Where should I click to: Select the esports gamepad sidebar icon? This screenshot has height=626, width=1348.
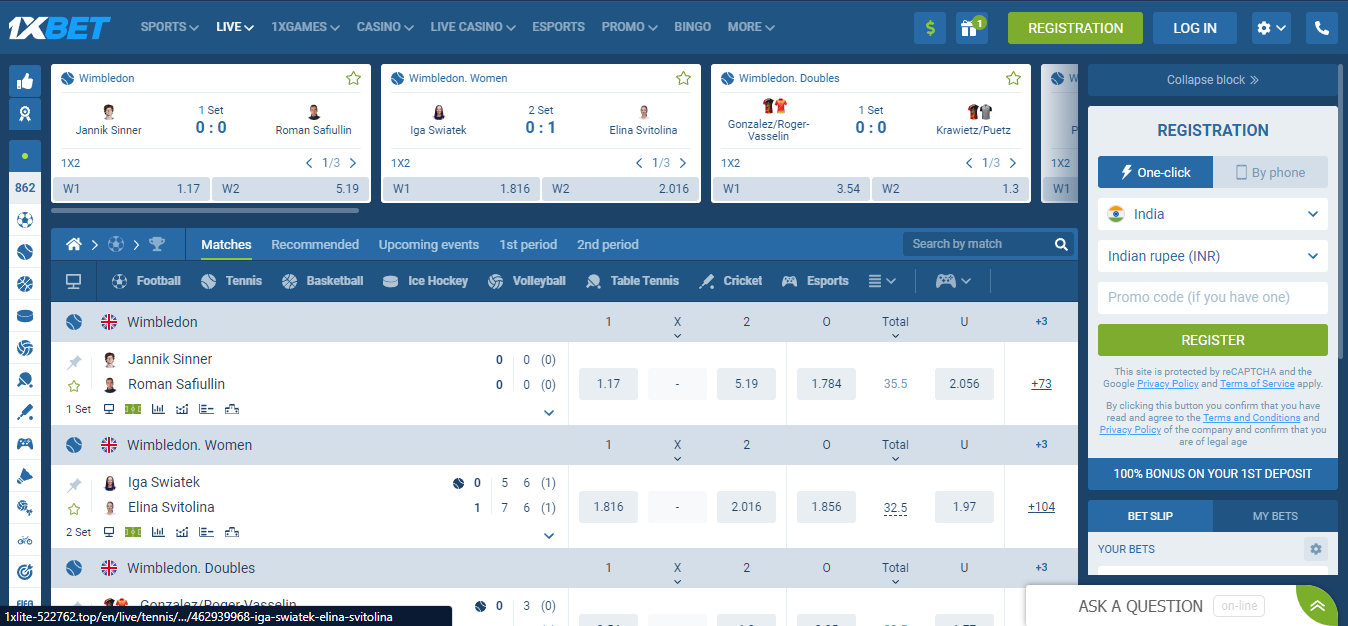click(25, 444)
